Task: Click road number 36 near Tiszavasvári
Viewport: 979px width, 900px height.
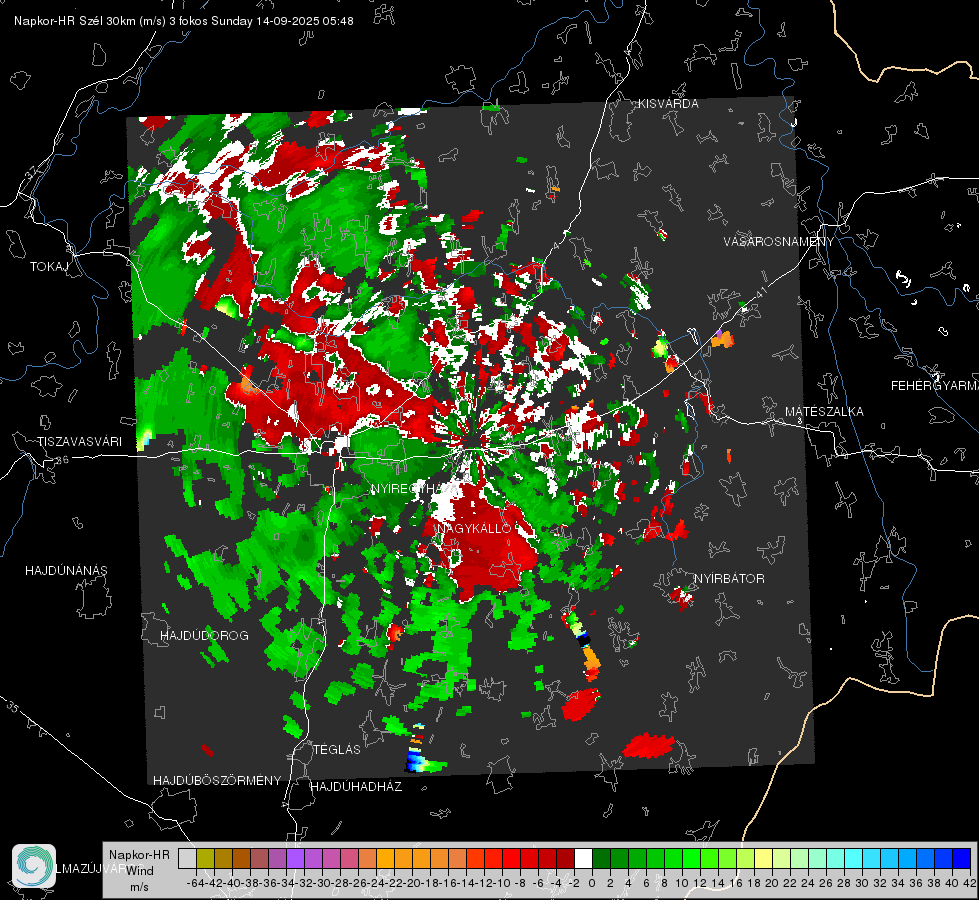Action: pos(62,460)
